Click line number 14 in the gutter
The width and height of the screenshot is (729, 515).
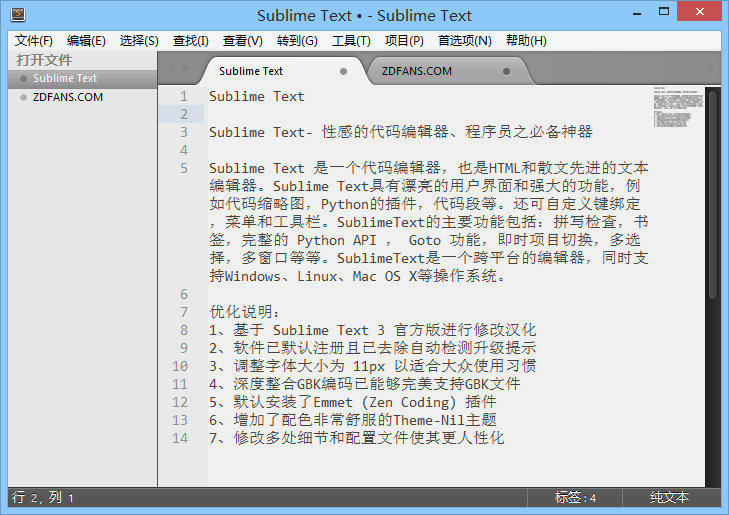click(x=180, y=438)
